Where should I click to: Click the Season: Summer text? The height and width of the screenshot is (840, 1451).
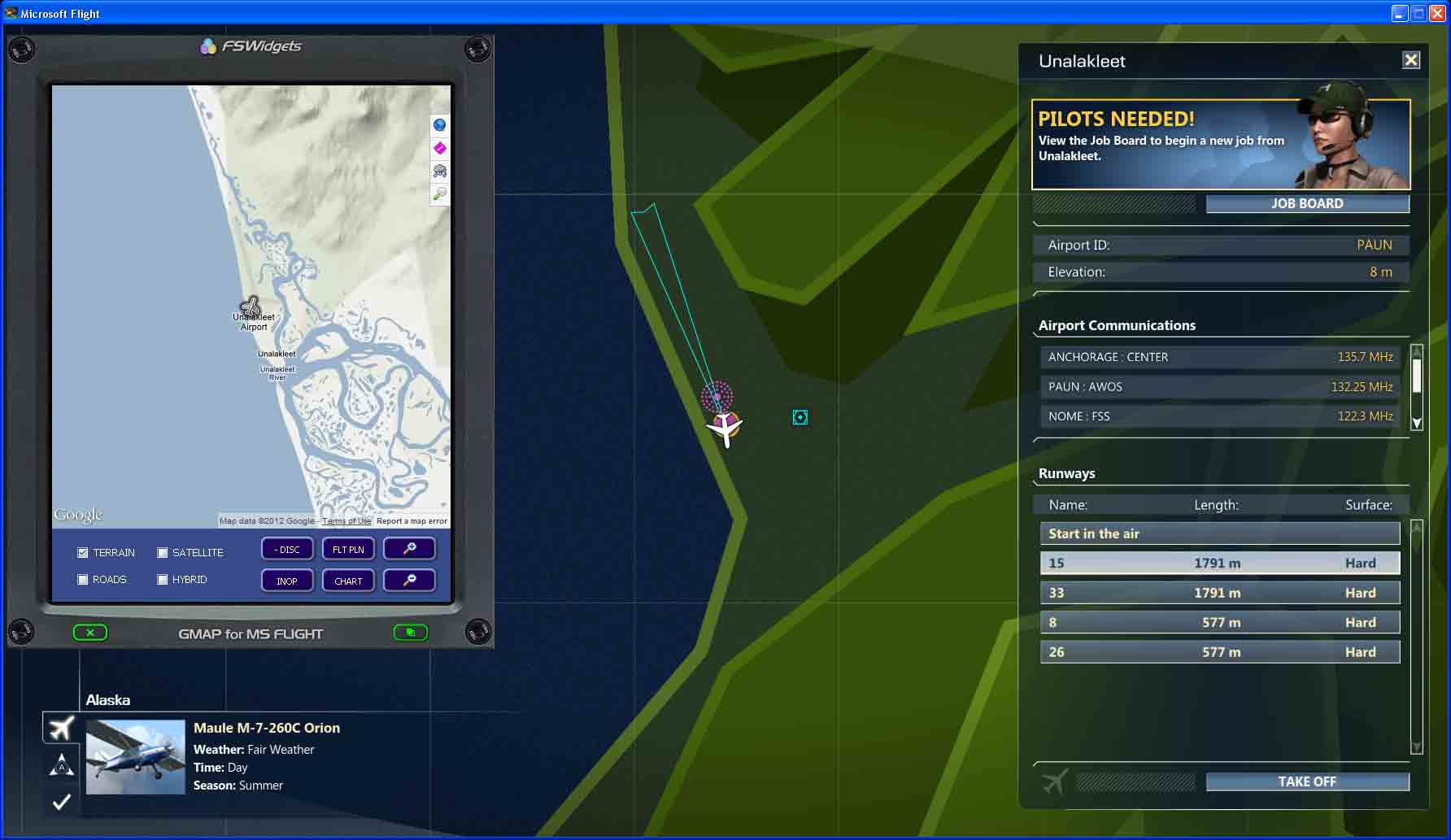(x=238, y=786)
